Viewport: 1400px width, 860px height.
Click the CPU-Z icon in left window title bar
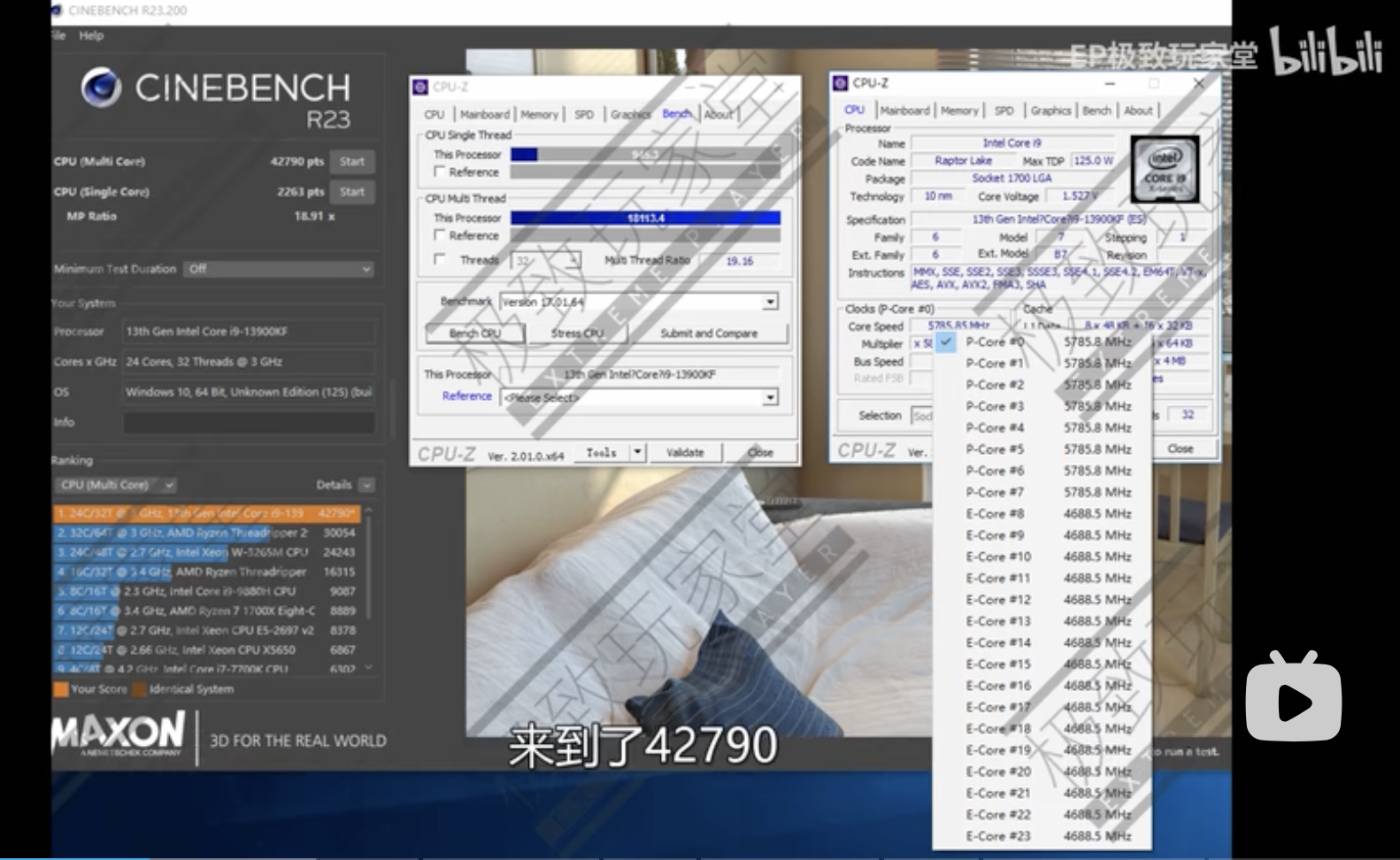420,87
